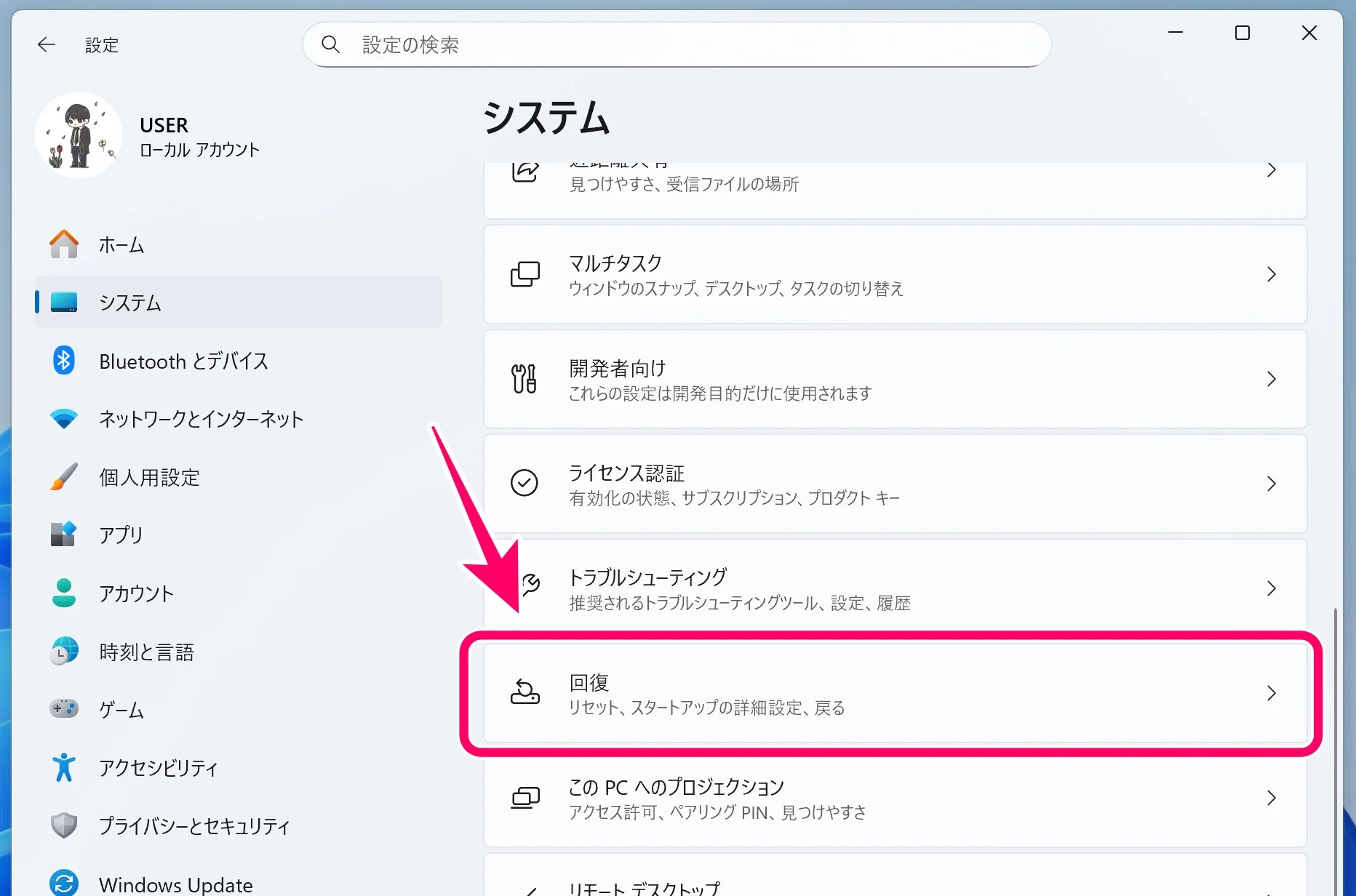Open アプリ in the sidebar
Screen dimensions: 1356x896
[239, 535]
